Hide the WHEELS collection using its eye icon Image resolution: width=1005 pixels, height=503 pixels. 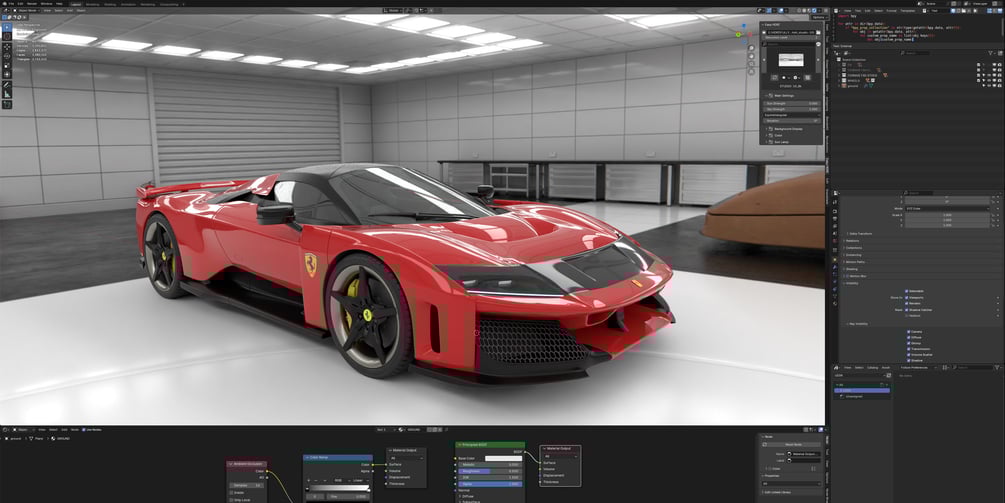(x=988, y=80)
